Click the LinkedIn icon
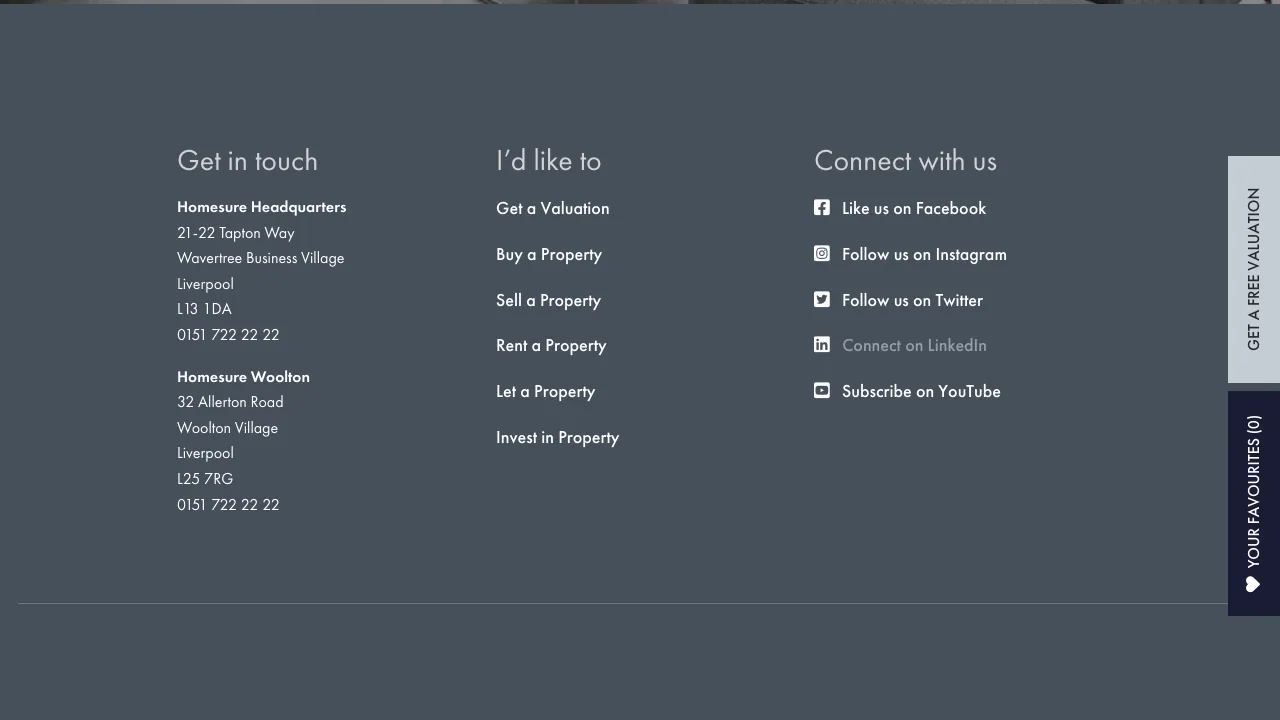 point(821,344)
